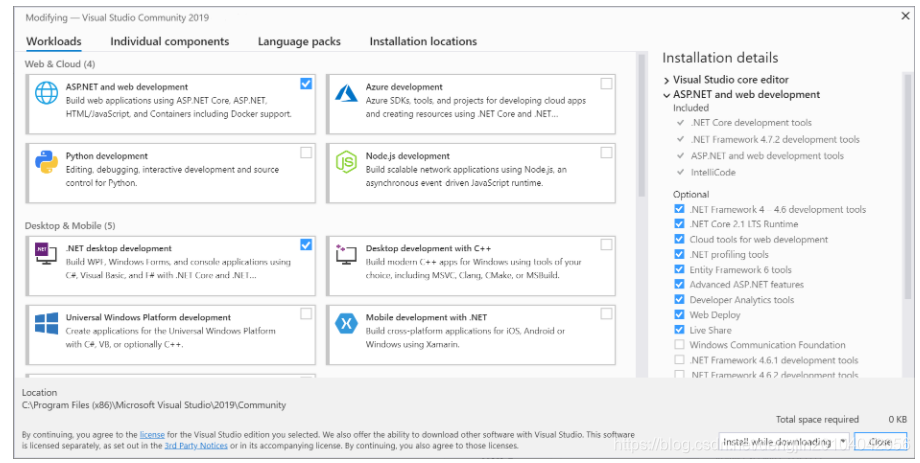The image size is (920, 463).
Task: Click the ASP.NET globe icon
Action: coord(46,93)
